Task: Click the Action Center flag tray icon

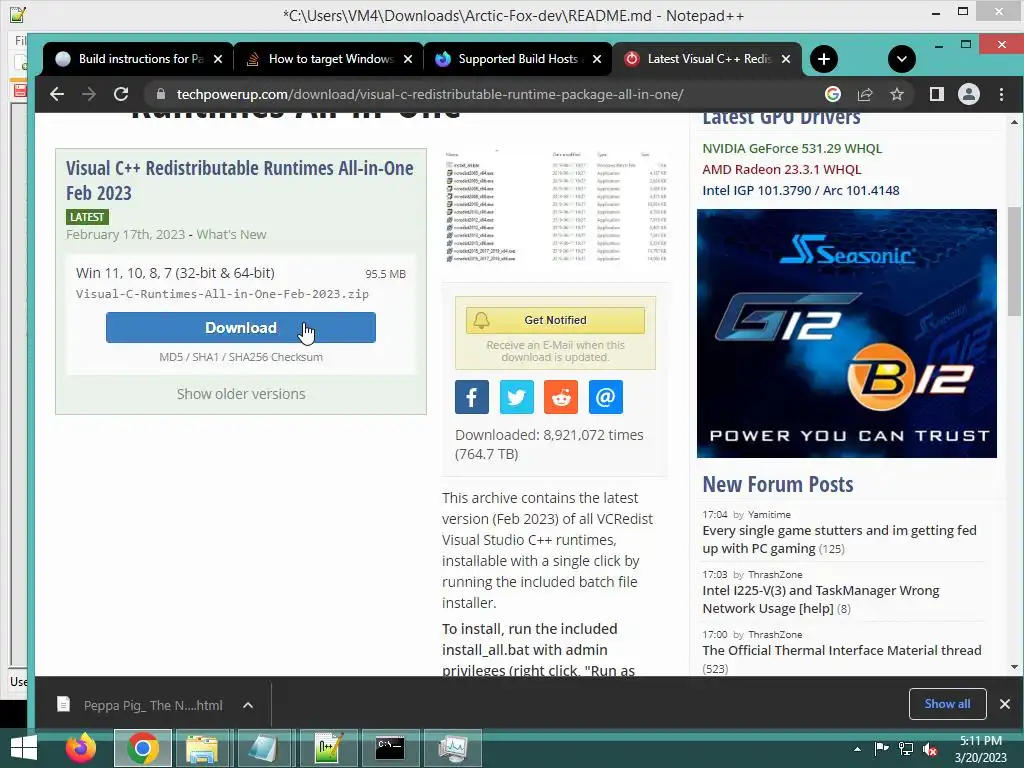Action: (x=882, y=749)
